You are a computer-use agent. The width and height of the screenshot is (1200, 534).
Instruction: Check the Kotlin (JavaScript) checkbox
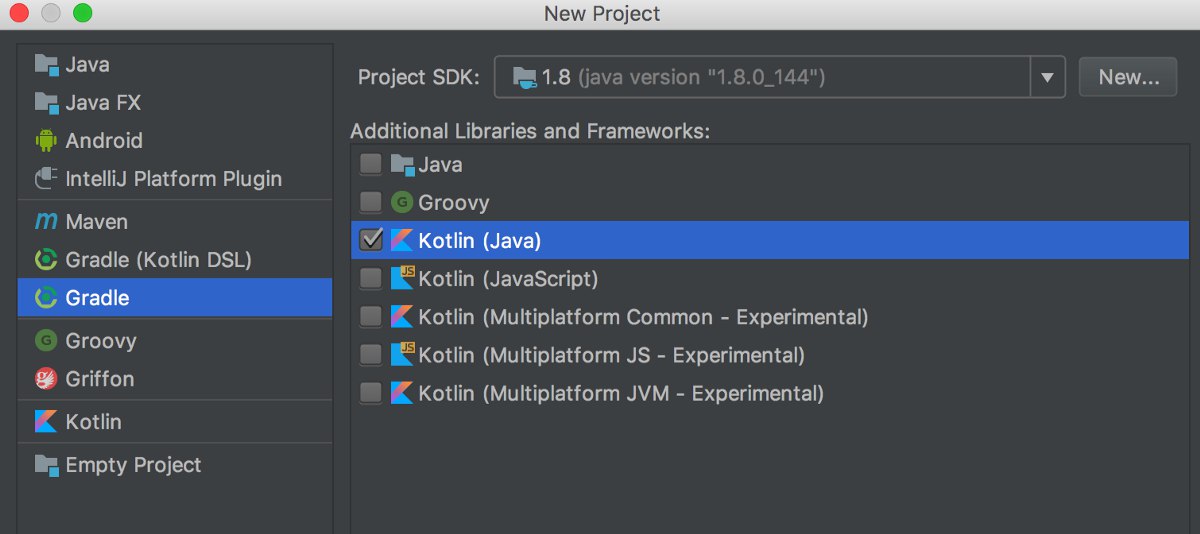coord(371,278)
